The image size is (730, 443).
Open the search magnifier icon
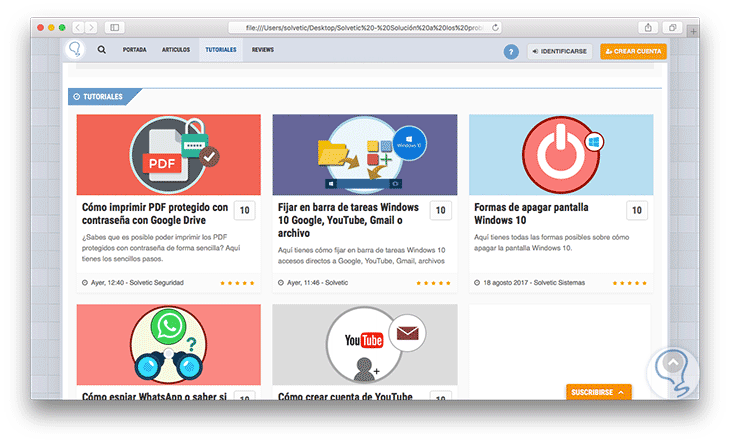point(101,49)
